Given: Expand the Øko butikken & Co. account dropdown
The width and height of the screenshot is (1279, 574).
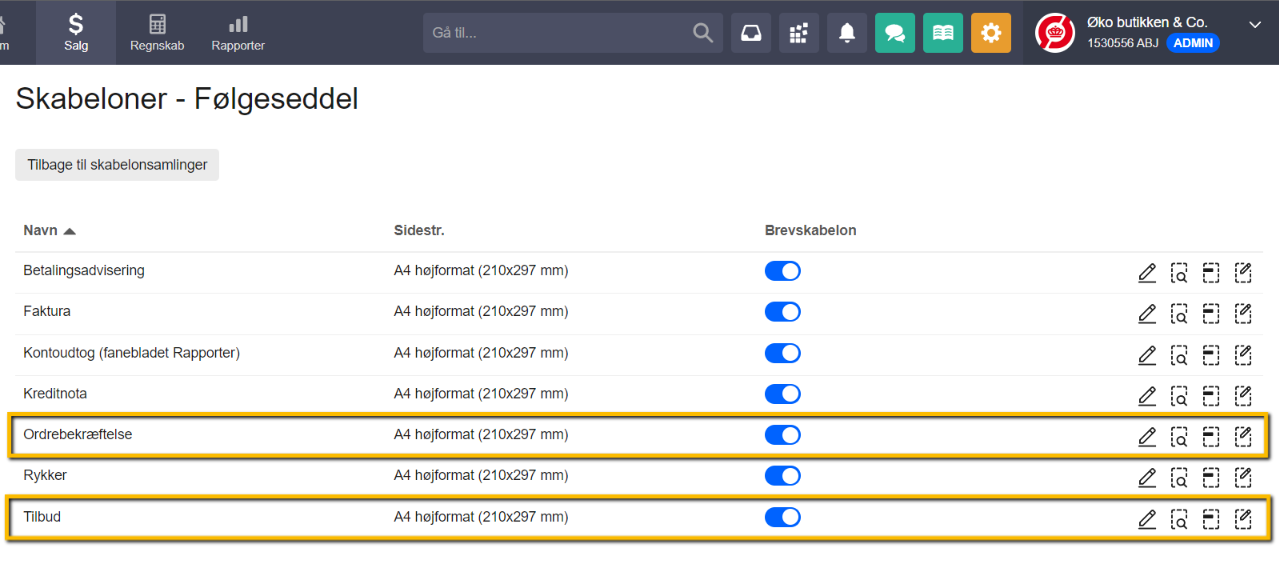Looking at the screenshot, I should pyautogui.click(x=1255, y=24).
